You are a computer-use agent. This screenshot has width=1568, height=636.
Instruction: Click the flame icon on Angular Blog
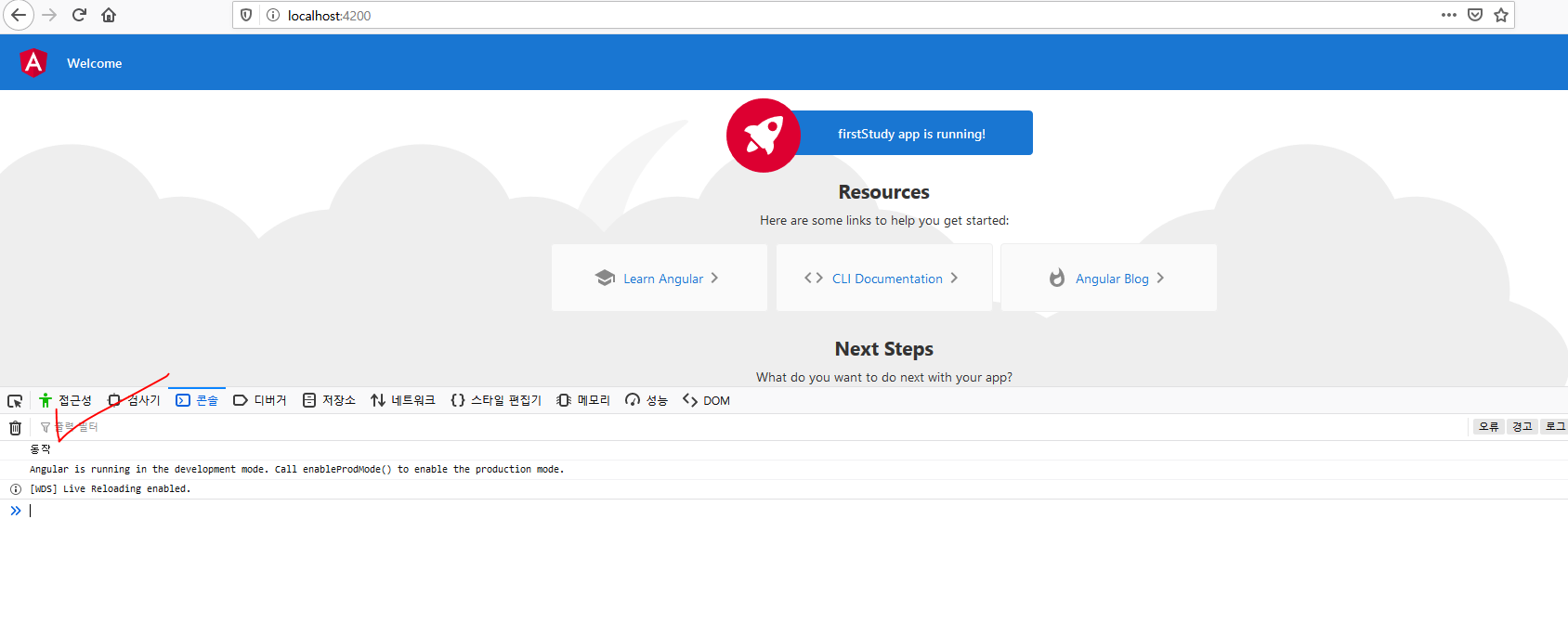tap(1057, 278)
